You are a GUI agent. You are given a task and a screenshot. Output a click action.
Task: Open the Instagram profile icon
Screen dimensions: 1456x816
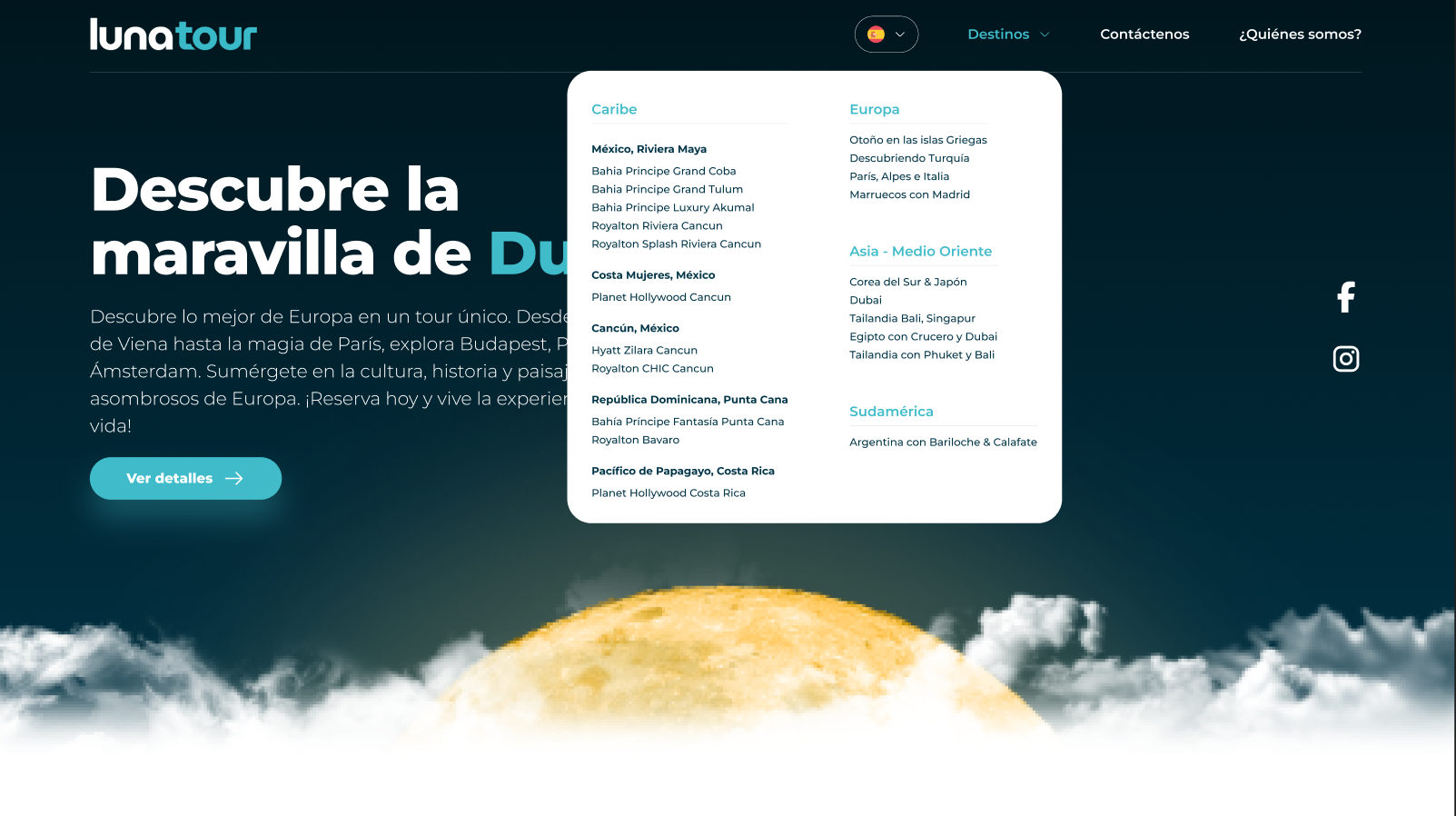pos(1346,359)
